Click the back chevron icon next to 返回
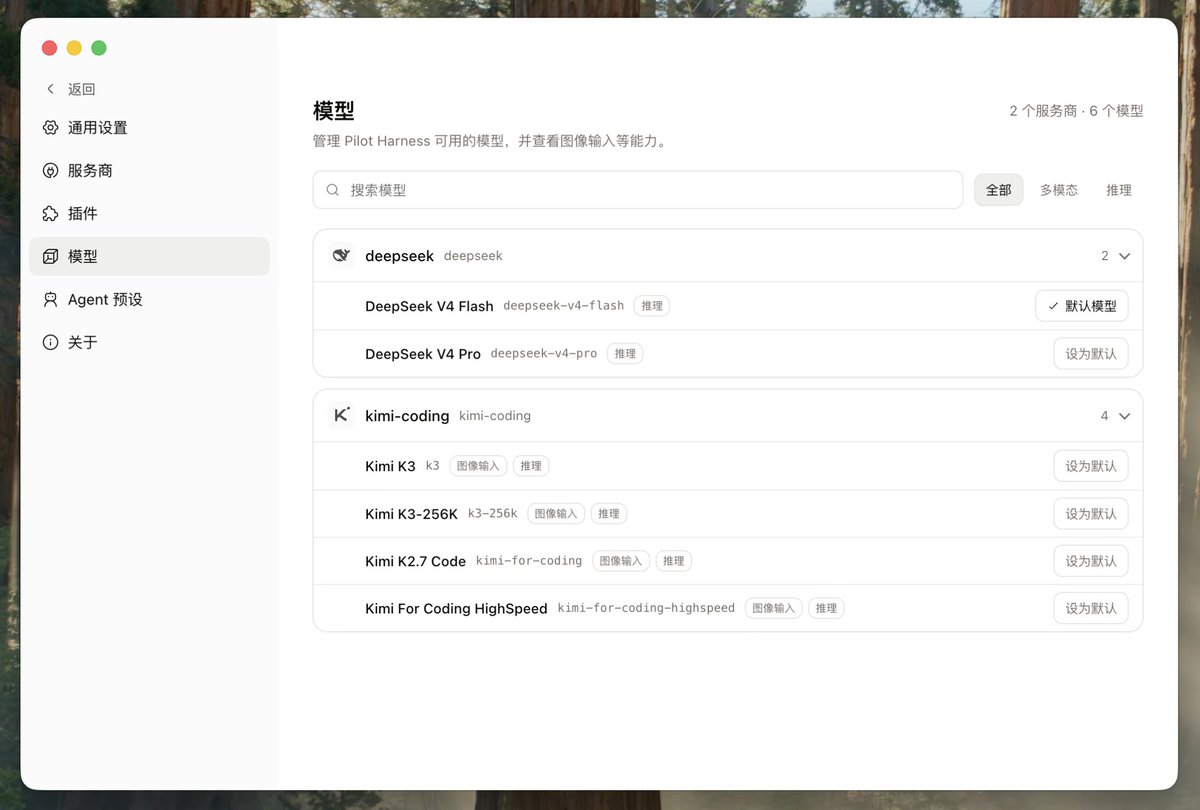This screenshot has height=810, width=1200. pyautogui.click(x=50, y=89)
